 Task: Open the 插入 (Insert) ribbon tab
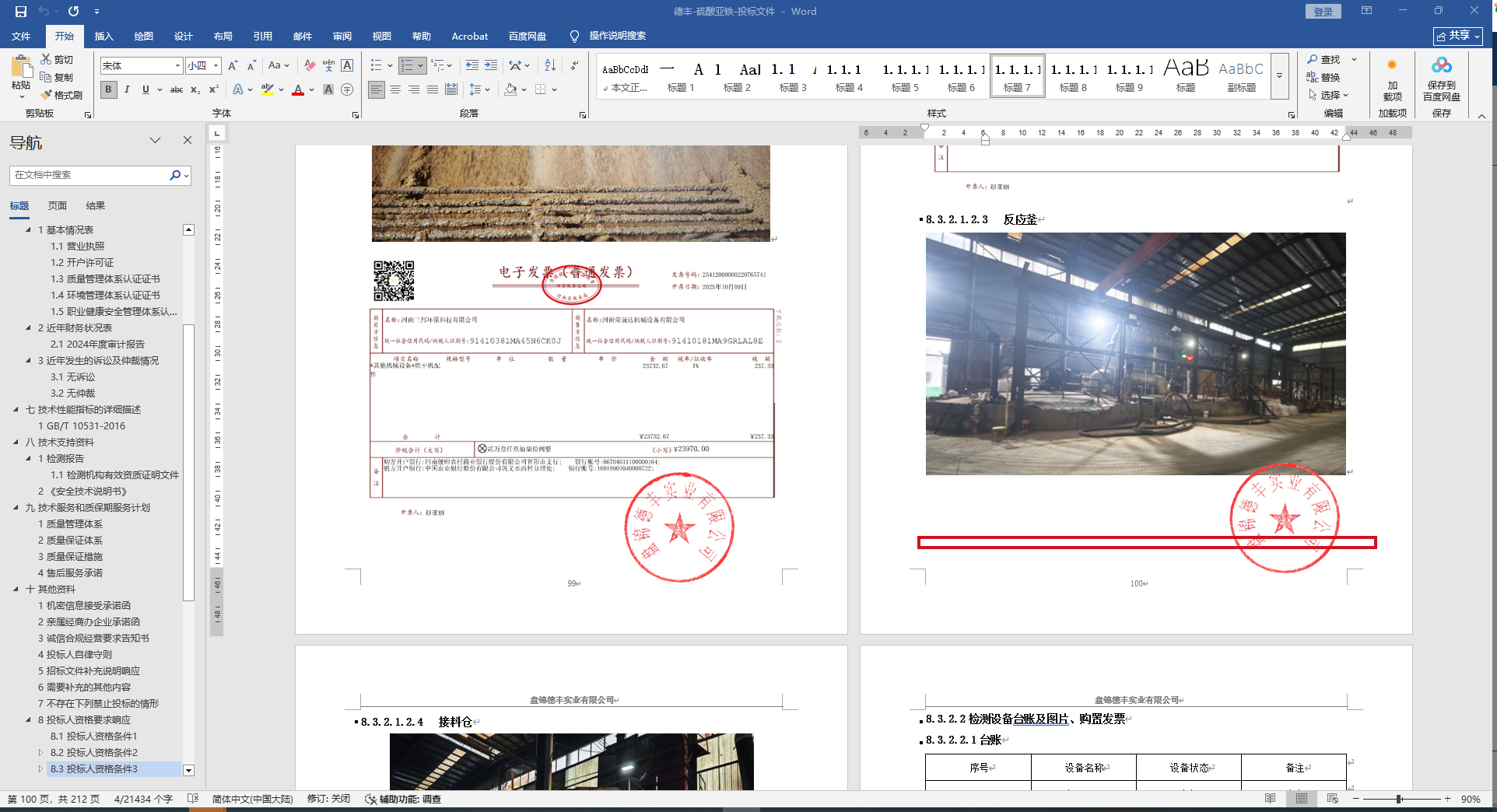click(x=103, y=36)
